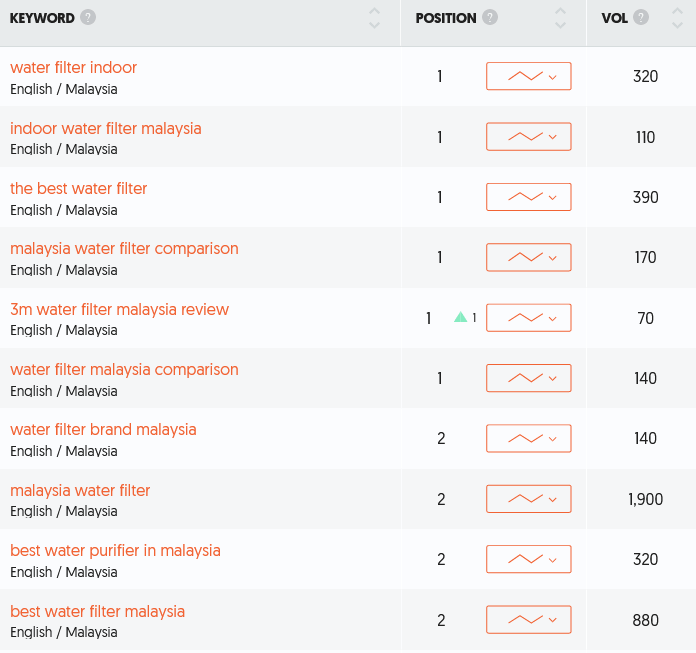The image size is (696, 653).
Task: Click volume 140 for 'water filter malaysia comparison'
Action: pyautogui.click(x=645, y=378)
